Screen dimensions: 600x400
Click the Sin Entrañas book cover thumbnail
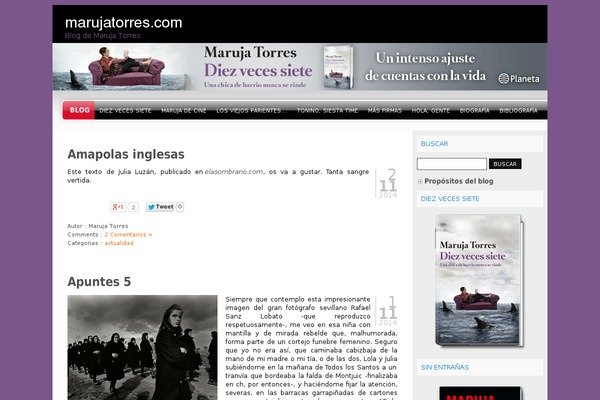[x=480, y=393]
